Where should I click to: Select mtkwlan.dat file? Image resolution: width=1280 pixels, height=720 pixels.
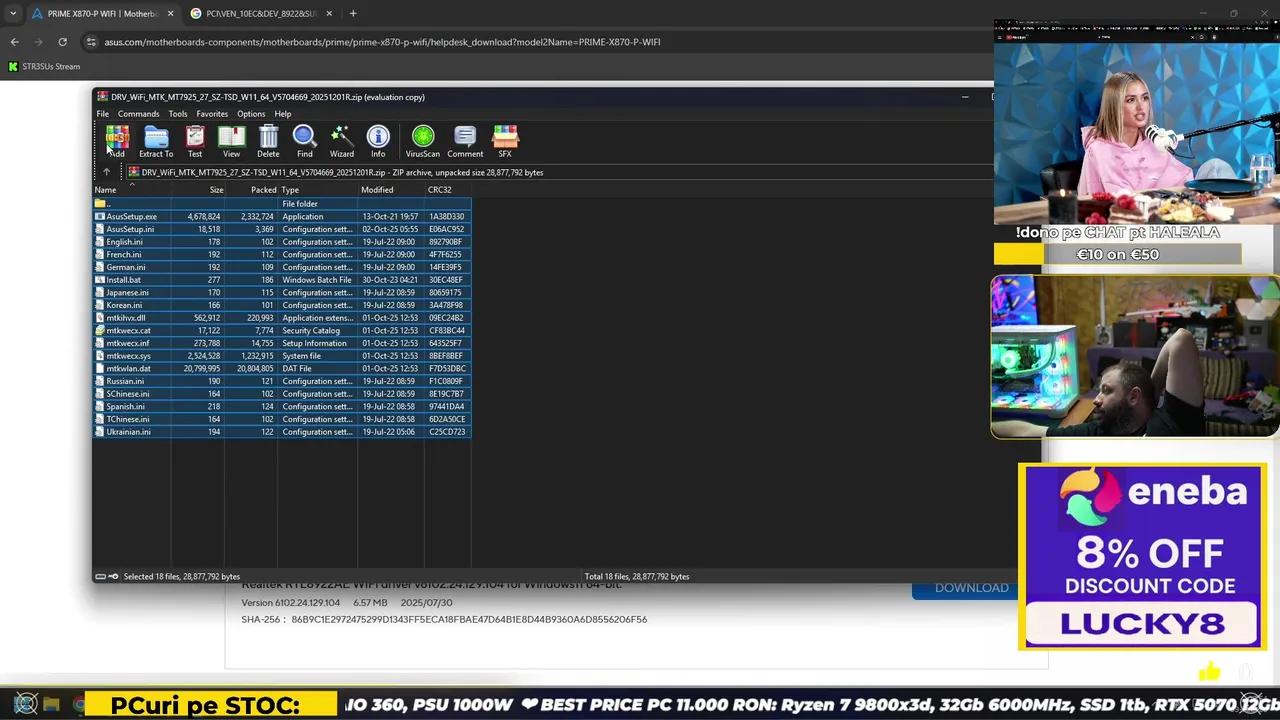(x=282, y=368)
